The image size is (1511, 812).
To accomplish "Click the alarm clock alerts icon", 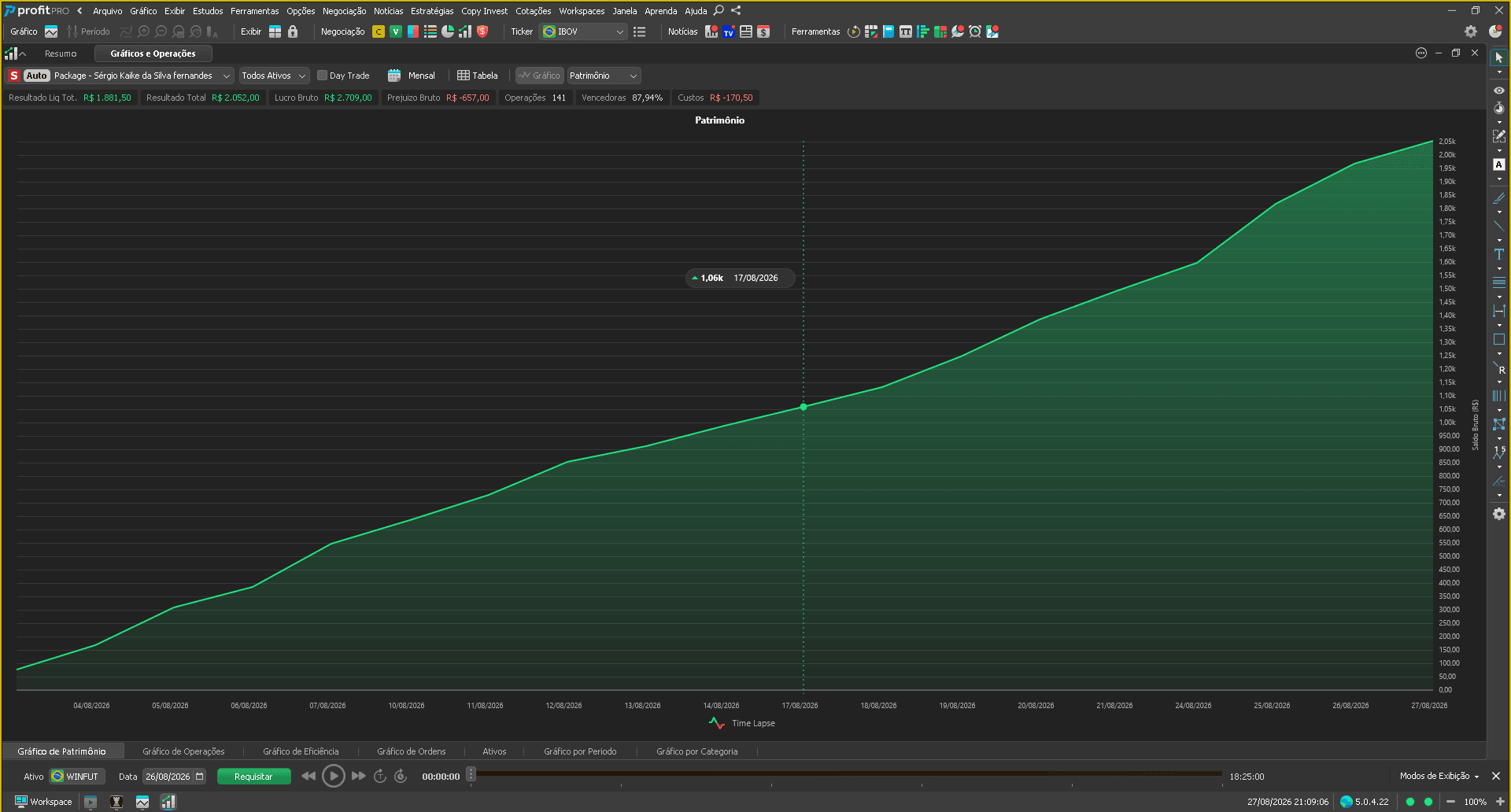I will pos(975,31).
